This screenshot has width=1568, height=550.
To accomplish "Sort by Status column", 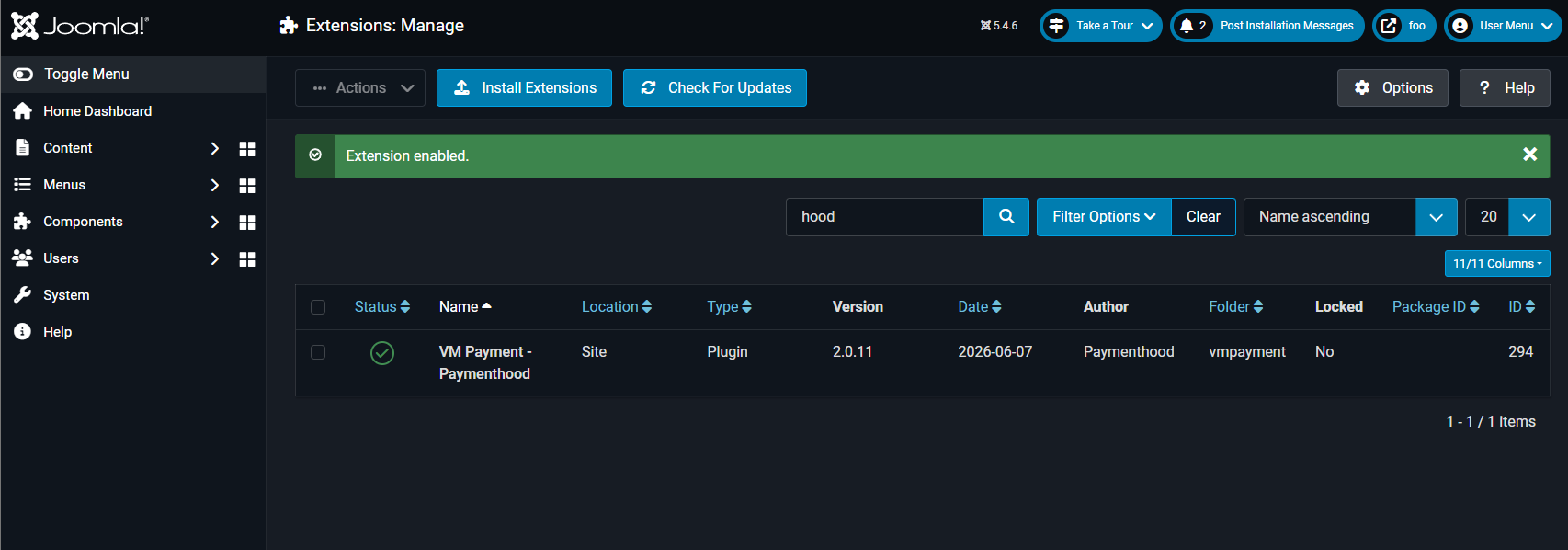I will click(382, 307).
